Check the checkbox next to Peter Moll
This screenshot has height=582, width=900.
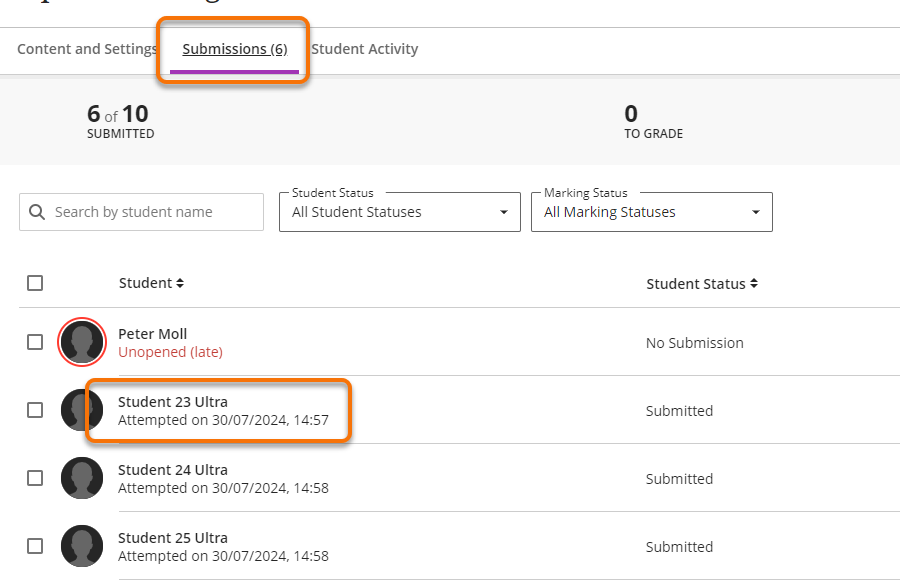tap(35, 341)
